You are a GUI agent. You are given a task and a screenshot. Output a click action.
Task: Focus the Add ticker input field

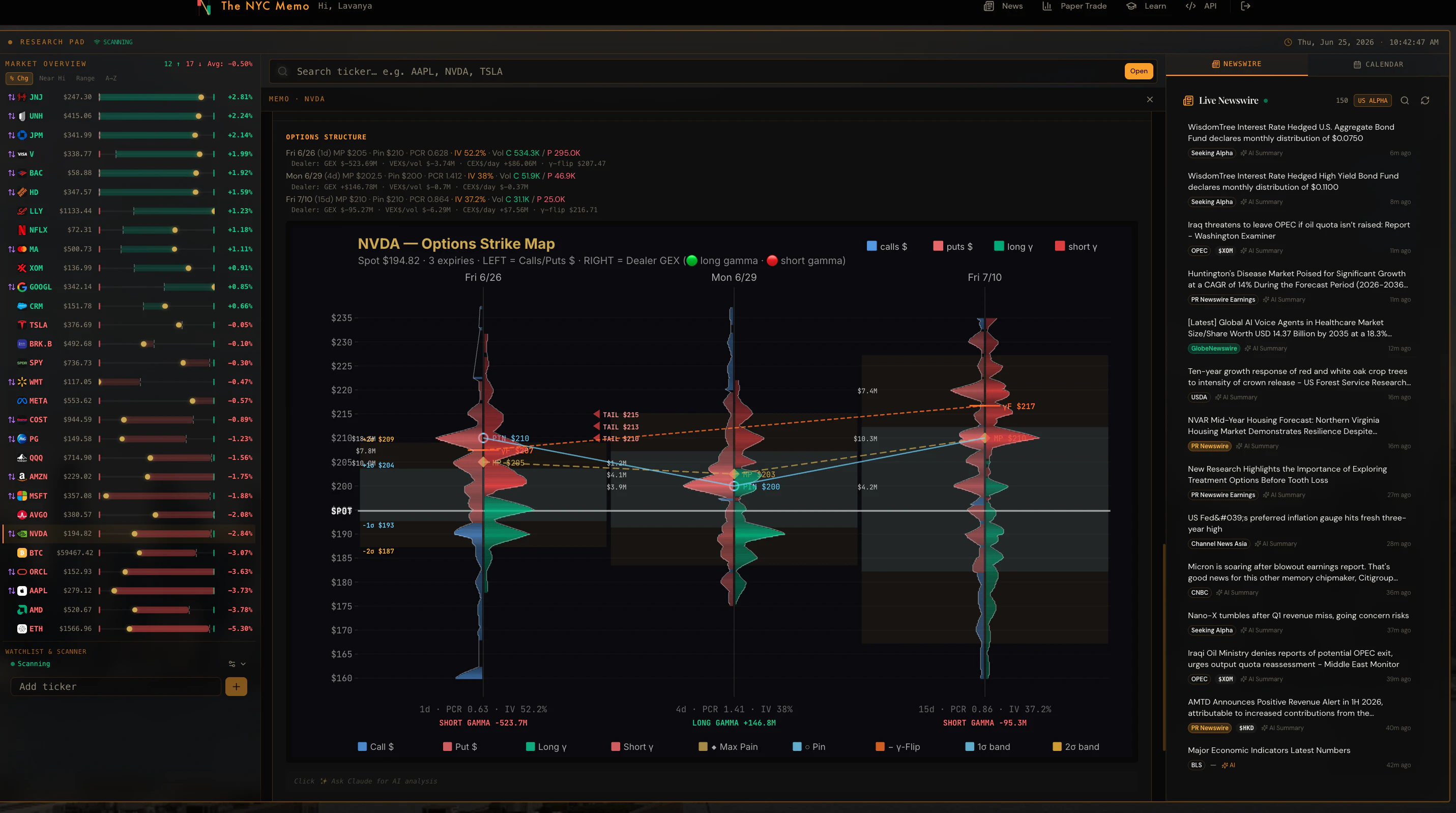click(x=116, y=686)
